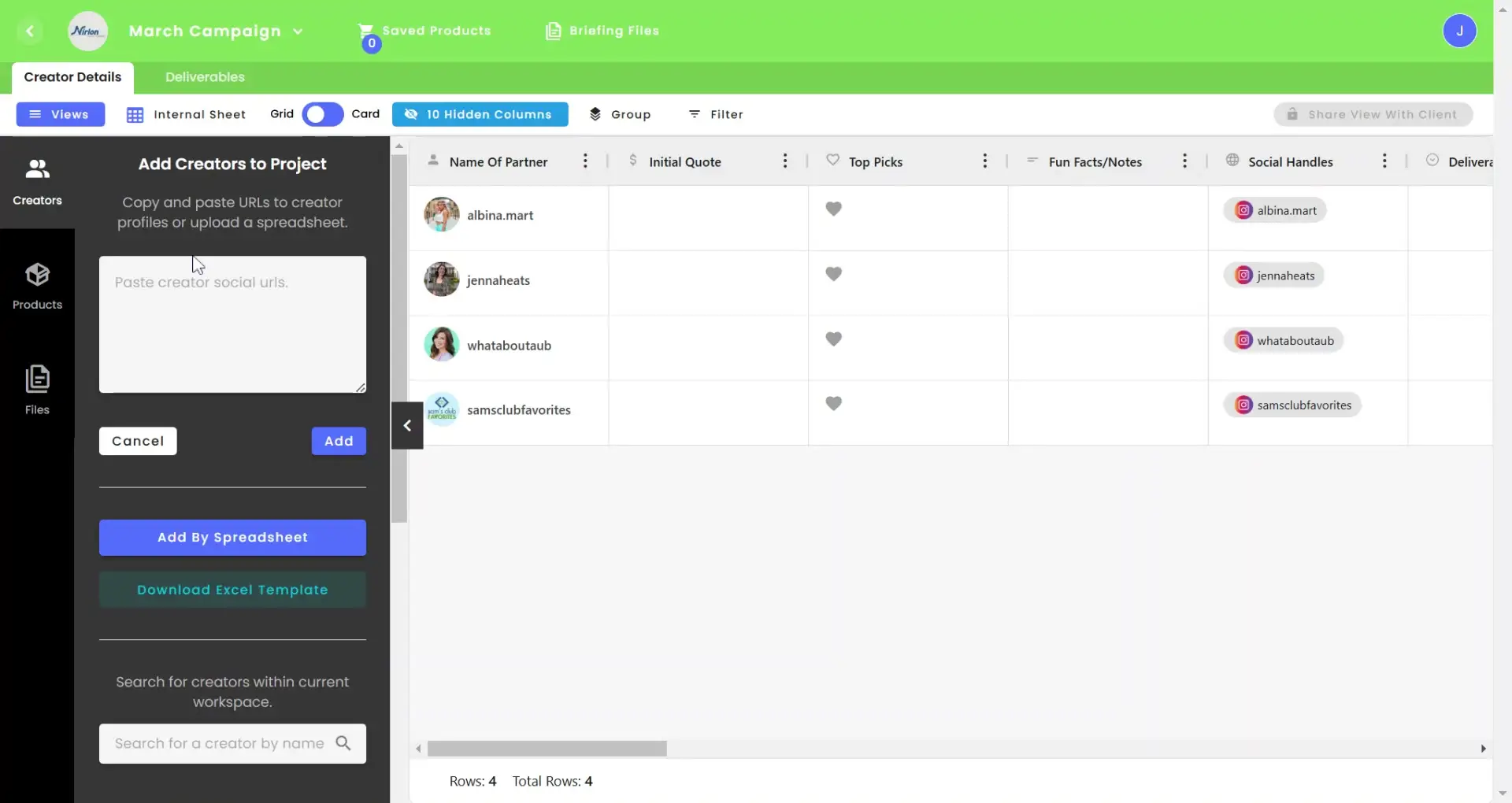Click Add By Spreadsheet
This screenshot has height=803, width=1512.
tap(232, 537)
